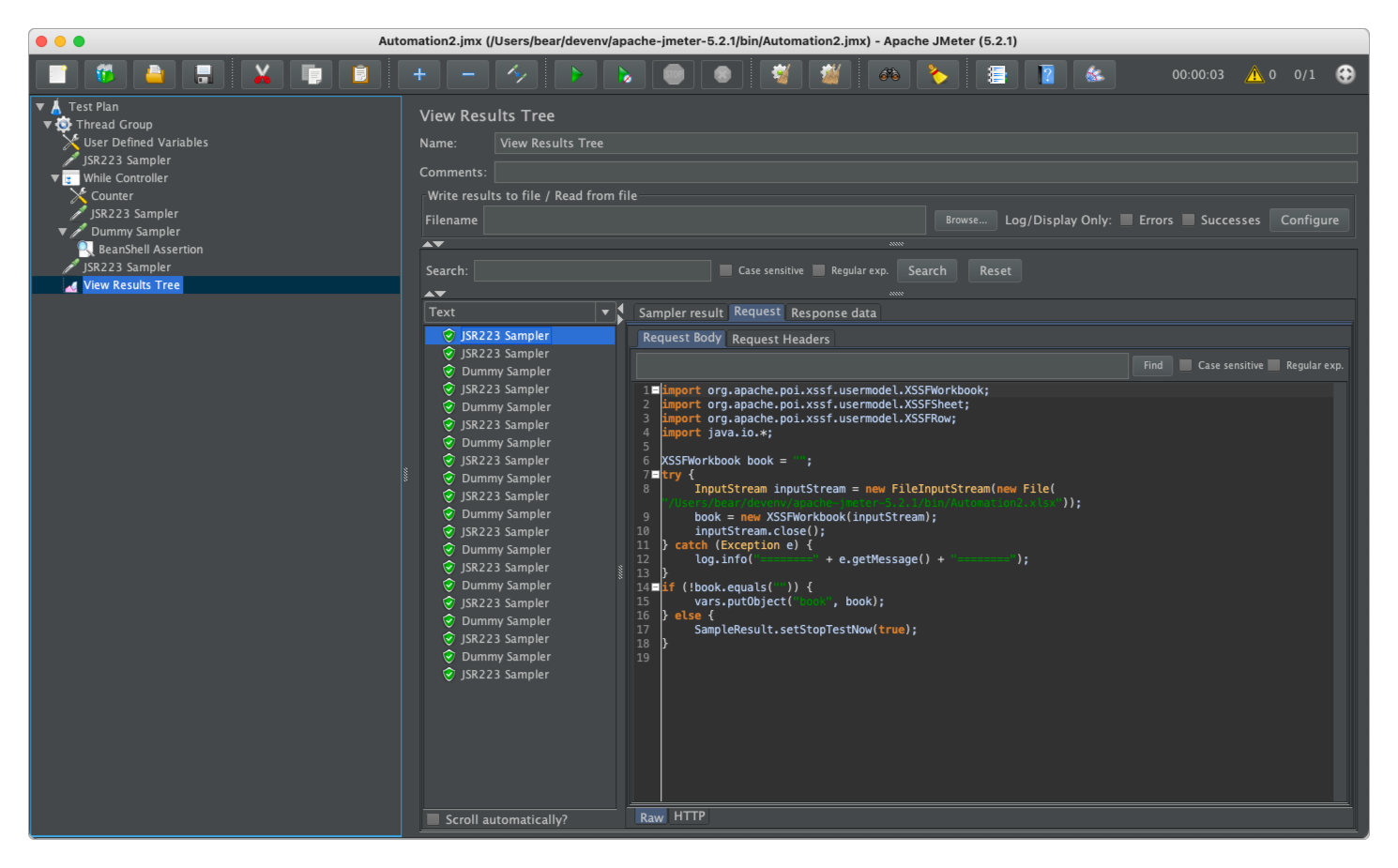The image size is (1398, 868).
Task: Open the Text renderer dropdown
Action: click(x=605, y=312)
